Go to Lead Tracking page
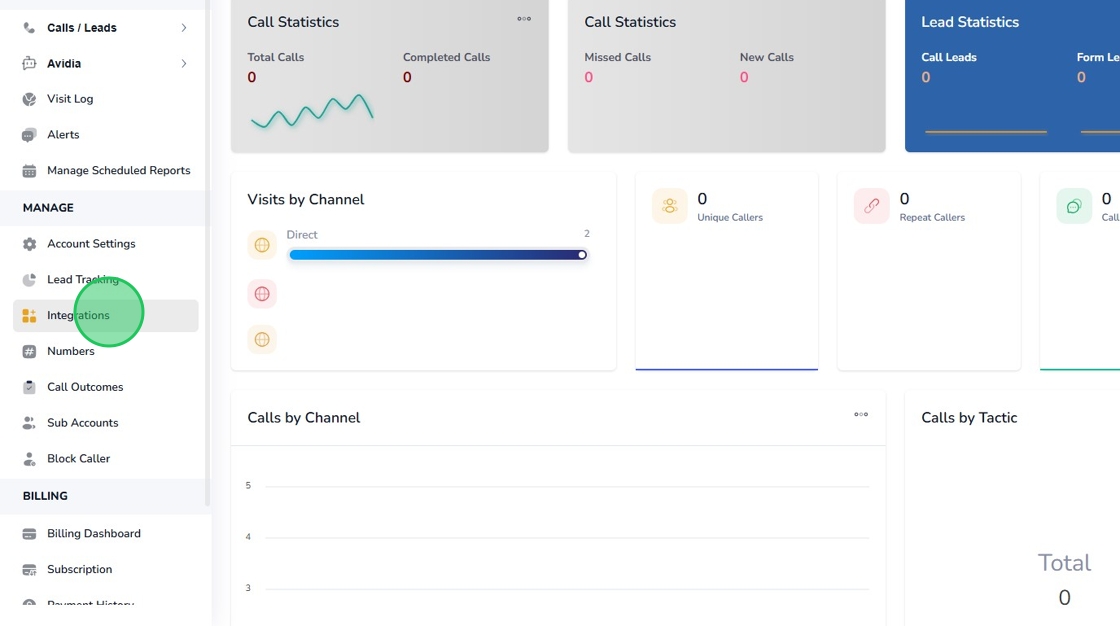The width and height of the screenshot is (1120, 626). click(82, 280)
